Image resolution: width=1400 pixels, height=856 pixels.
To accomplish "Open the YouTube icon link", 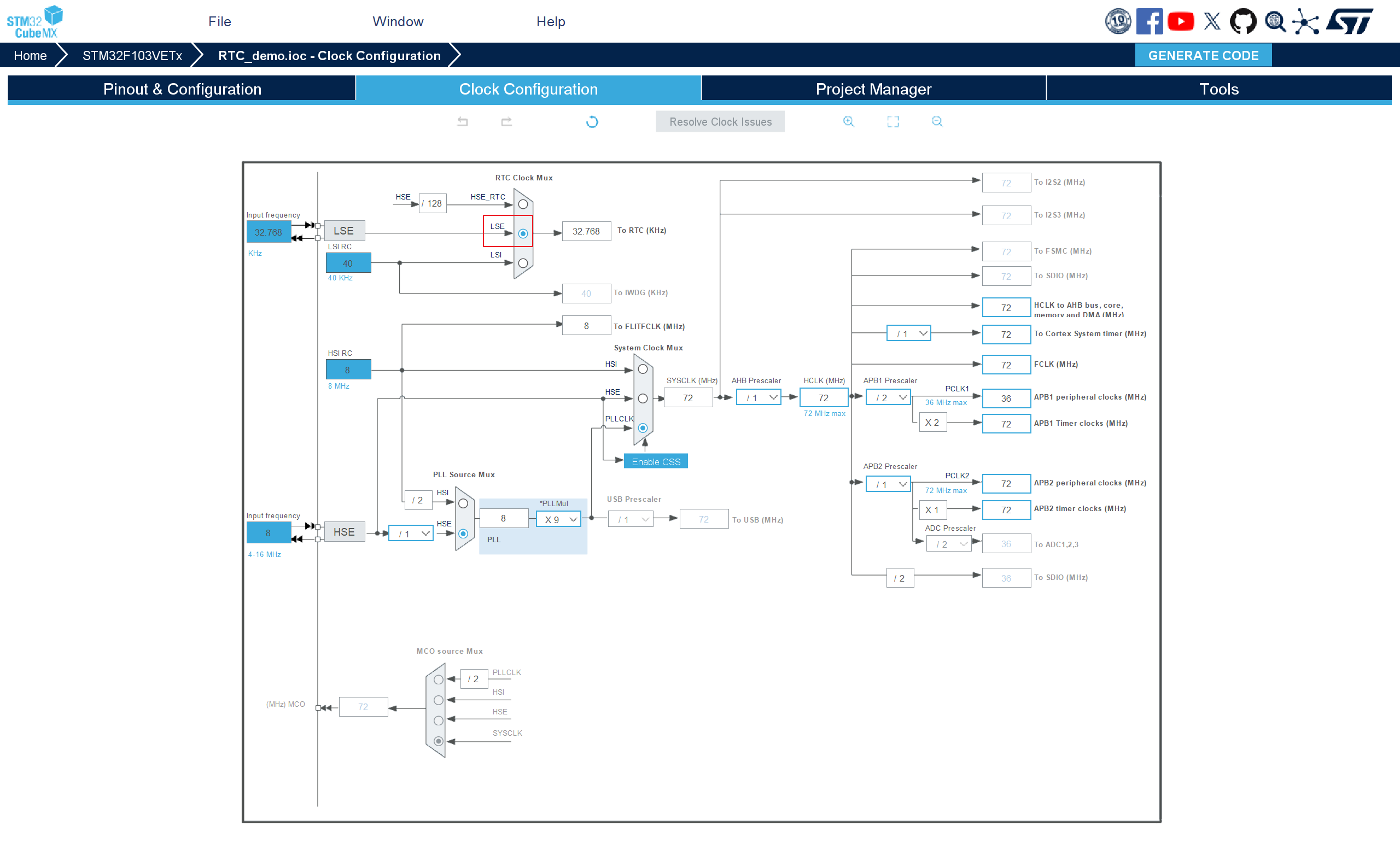I will click(1181, 21).
